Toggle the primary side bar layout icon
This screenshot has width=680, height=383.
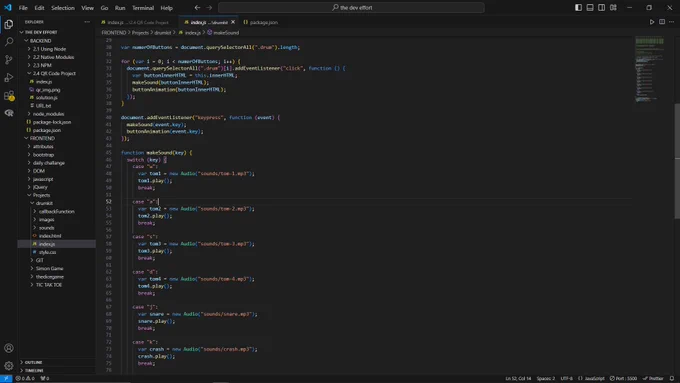578,7
